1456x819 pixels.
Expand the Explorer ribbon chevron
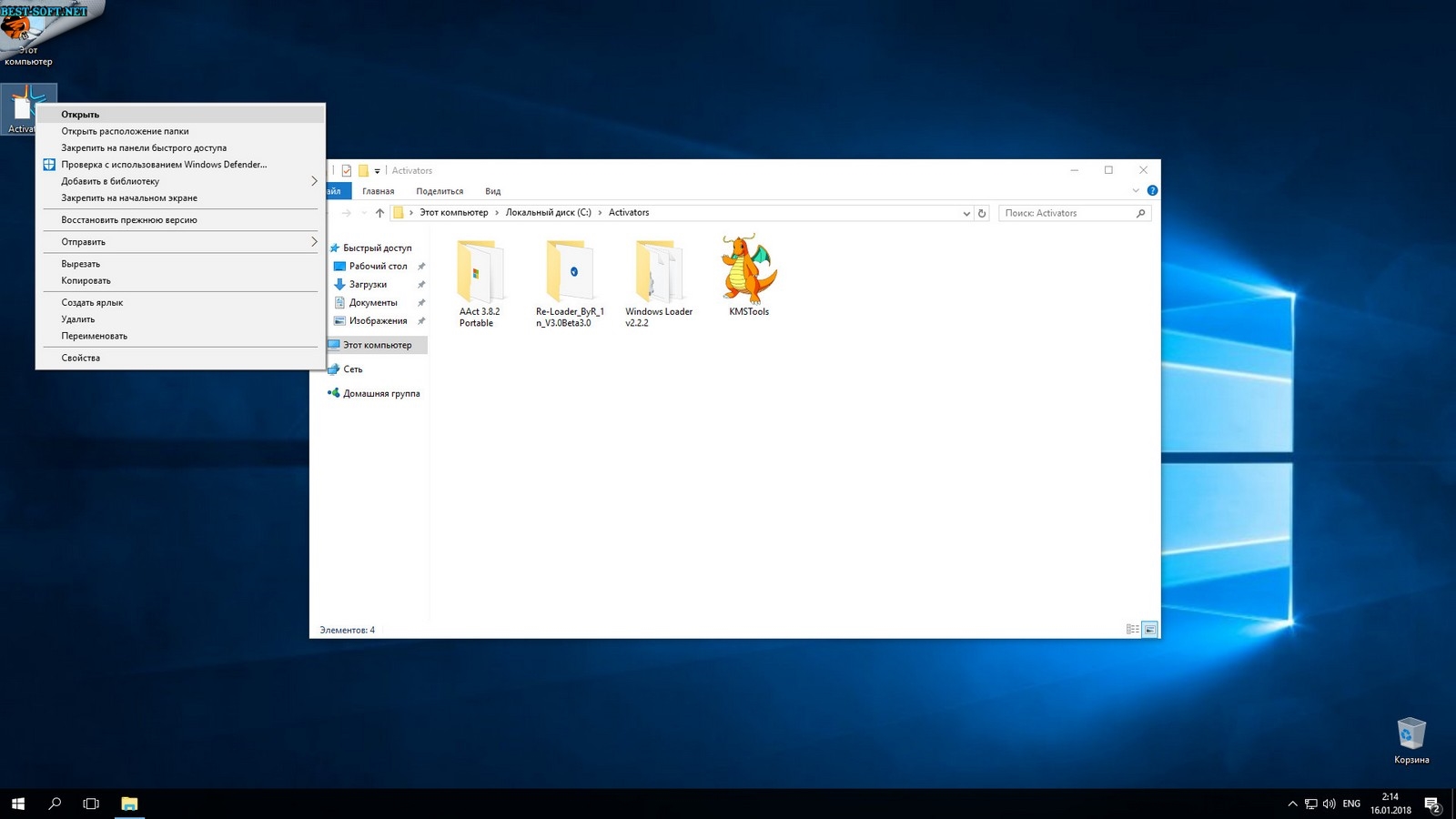(1136, 190)
